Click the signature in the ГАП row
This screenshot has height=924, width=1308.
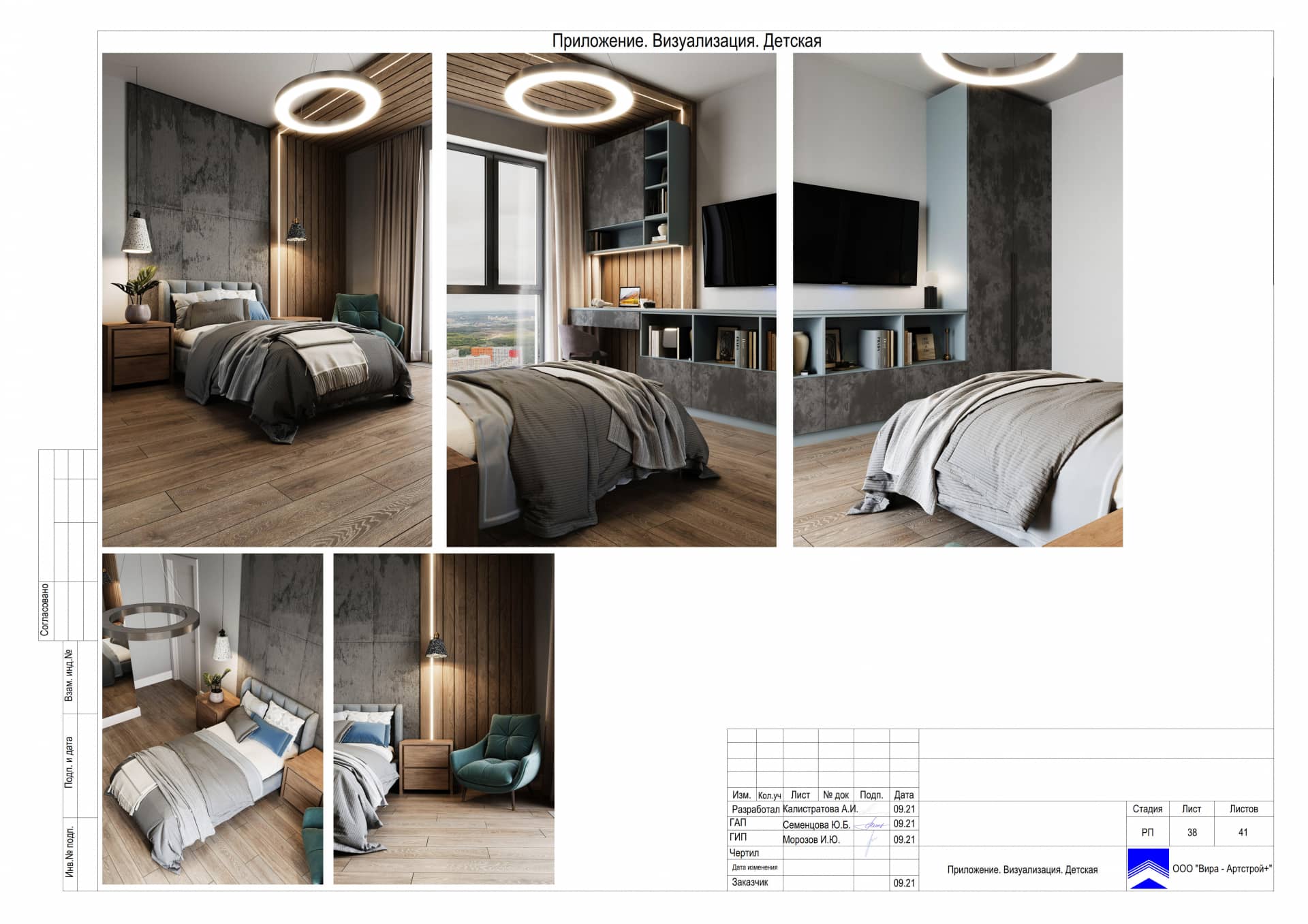point(872,825)
